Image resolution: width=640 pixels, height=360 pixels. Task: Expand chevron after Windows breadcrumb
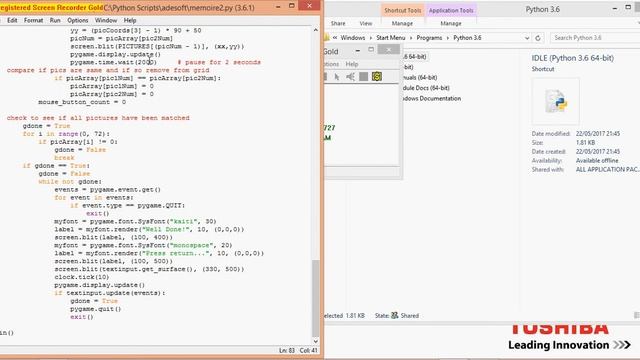(371, 38)
